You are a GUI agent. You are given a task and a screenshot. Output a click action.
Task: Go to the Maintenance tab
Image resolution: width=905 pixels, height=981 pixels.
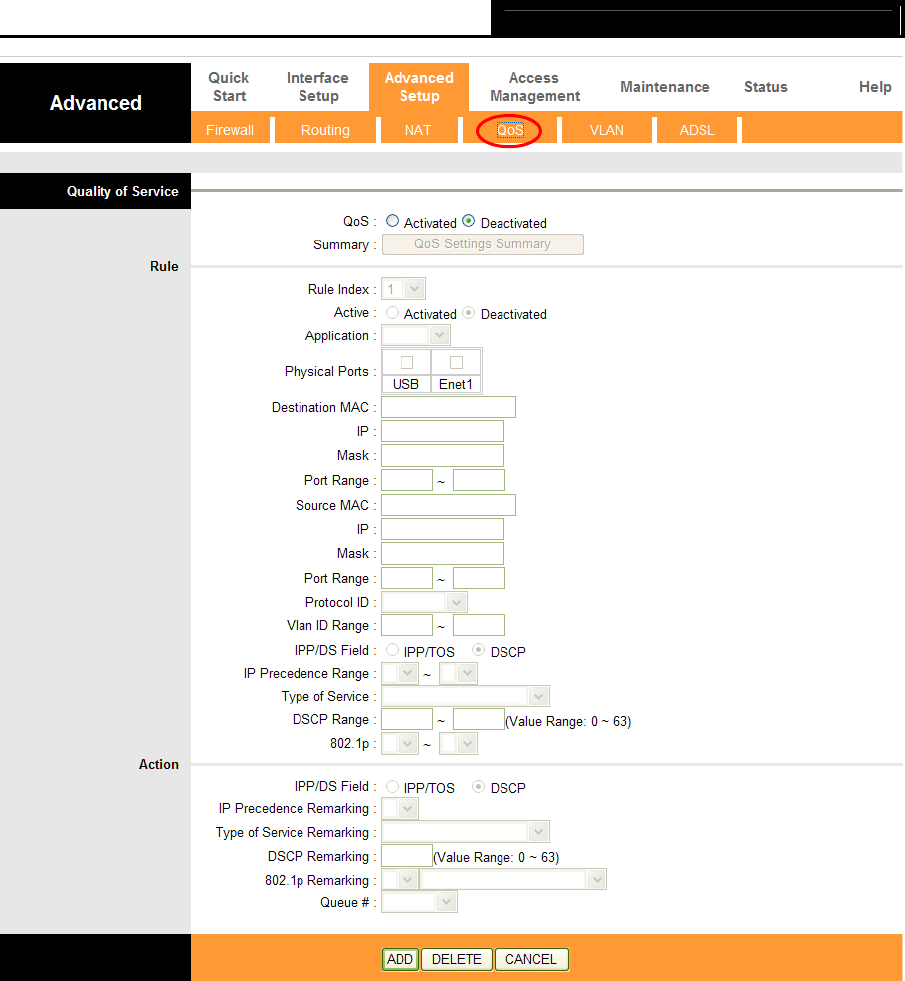pos(664,87)
